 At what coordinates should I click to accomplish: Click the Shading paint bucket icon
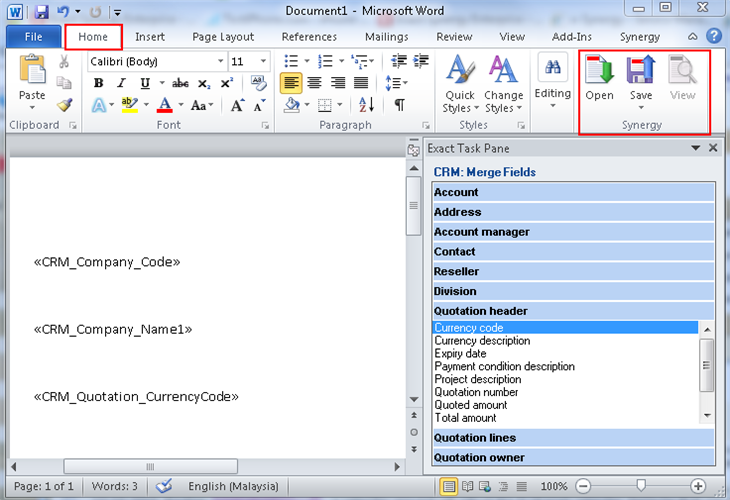click(291, 105)
